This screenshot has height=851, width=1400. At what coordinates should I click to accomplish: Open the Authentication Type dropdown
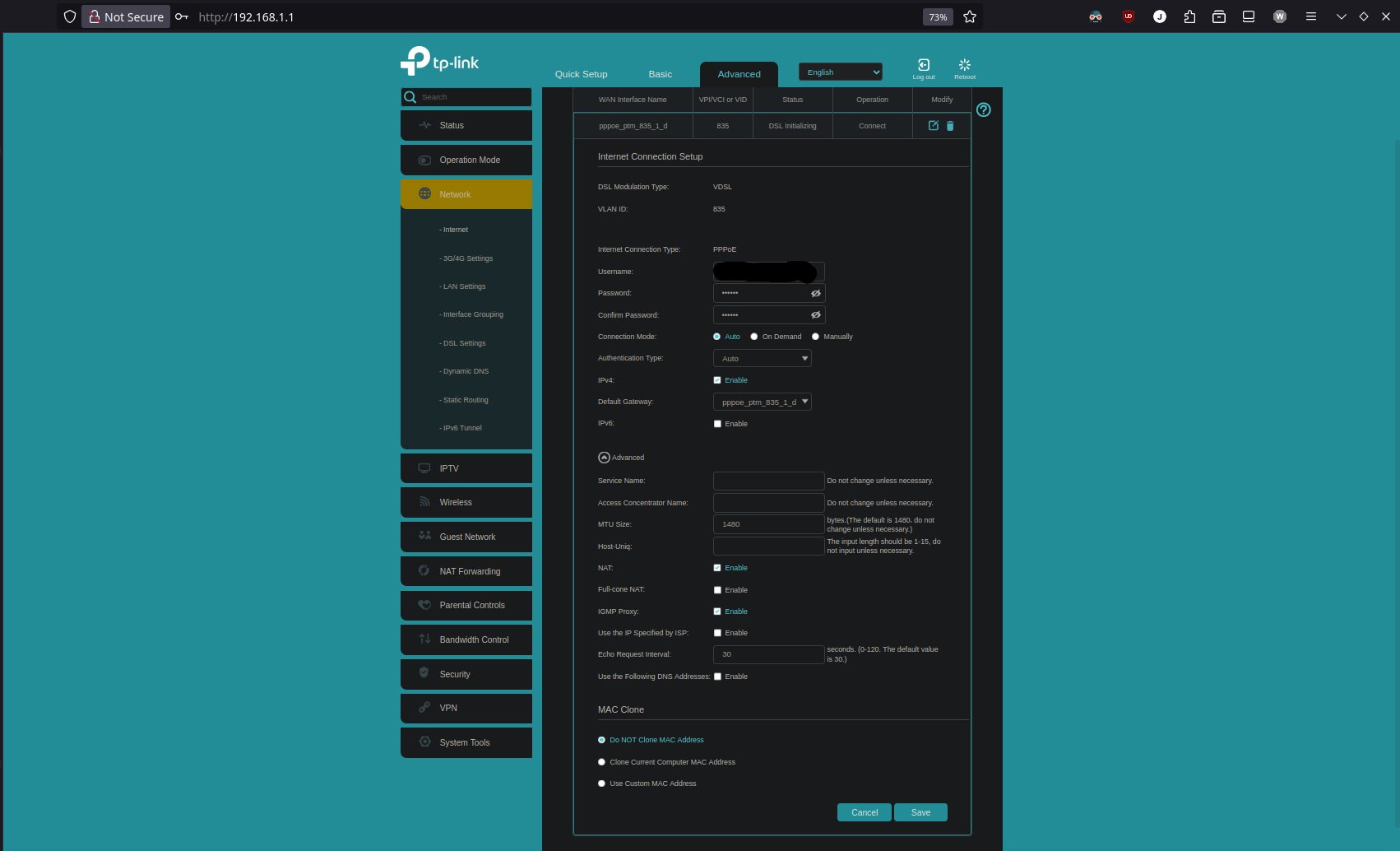click(762, 359)
